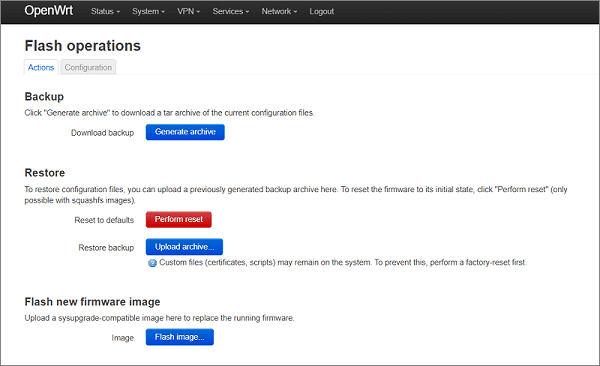
Task: Click the OpenWrt logo
Action: click(x=49, y=11)
